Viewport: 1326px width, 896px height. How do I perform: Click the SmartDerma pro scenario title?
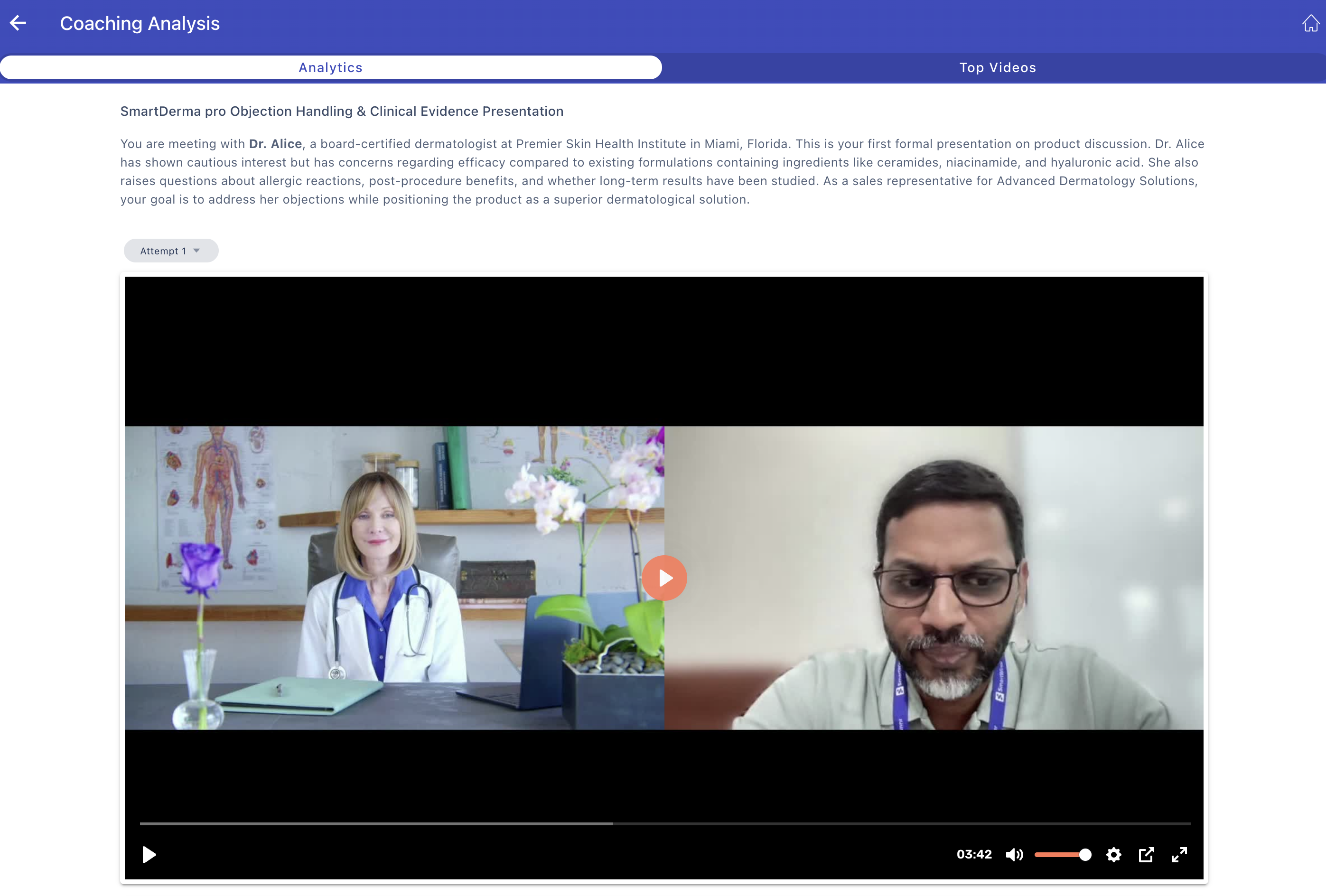[x=341, y=111]
